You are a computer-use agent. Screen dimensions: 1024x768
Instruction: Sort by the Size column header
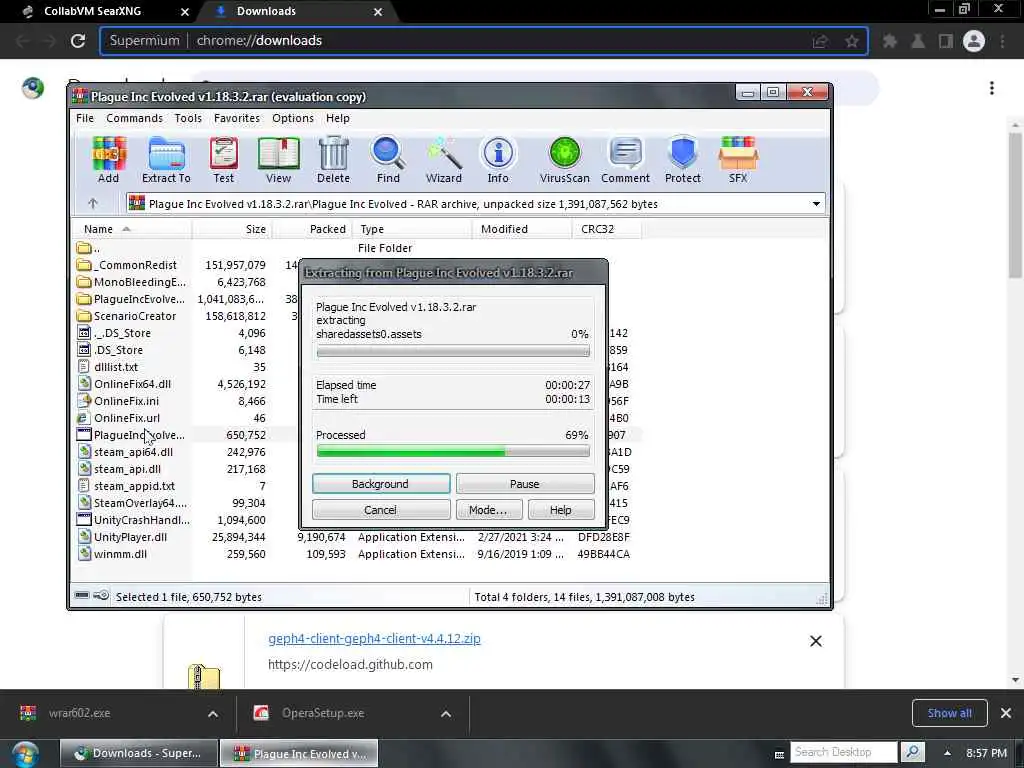pyautogui.click(x=255, y=229)
